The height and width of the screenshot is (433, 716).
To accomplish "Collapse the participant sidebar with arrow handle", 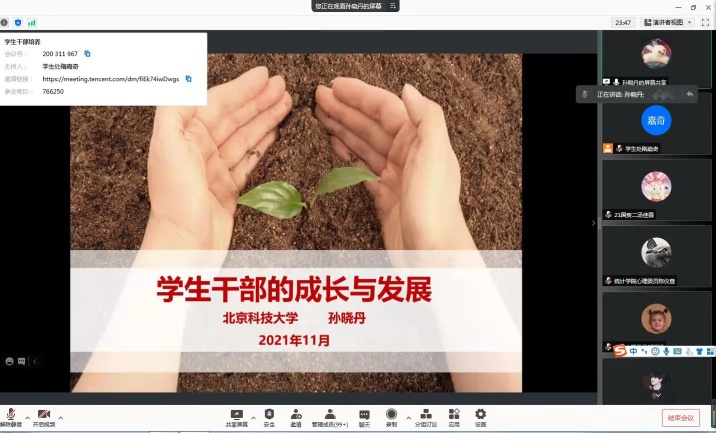I will click(594, 223).
